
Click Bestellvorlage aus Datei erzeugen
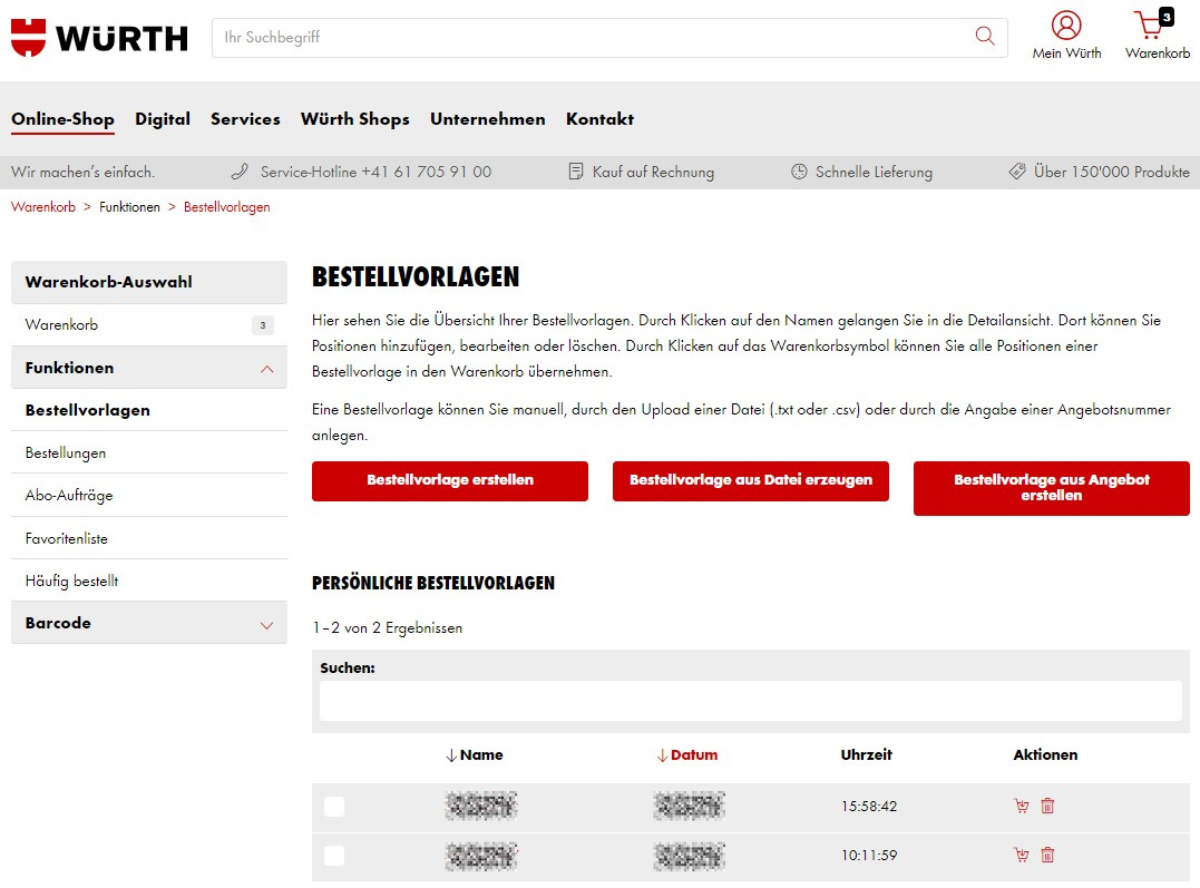pos(751,481)
